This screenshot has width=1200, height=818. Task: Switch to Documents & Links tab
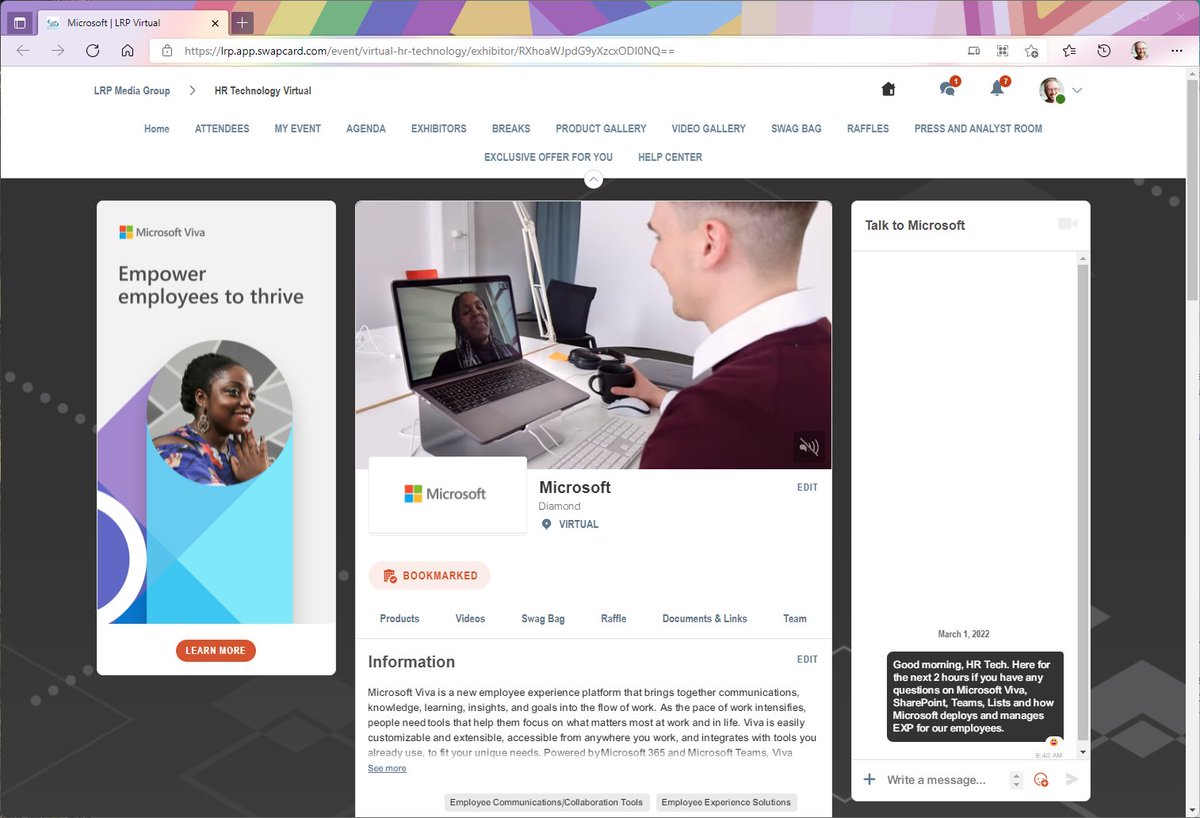coord(705,619)
